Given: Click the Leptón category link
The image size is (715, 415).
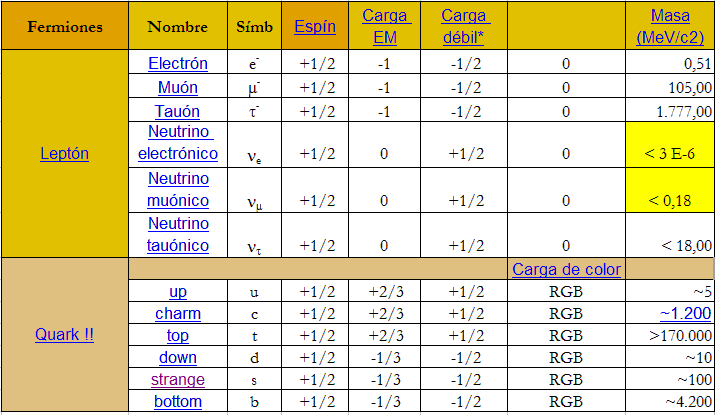Looking at the screenshot, I should [x=64, y=154].
